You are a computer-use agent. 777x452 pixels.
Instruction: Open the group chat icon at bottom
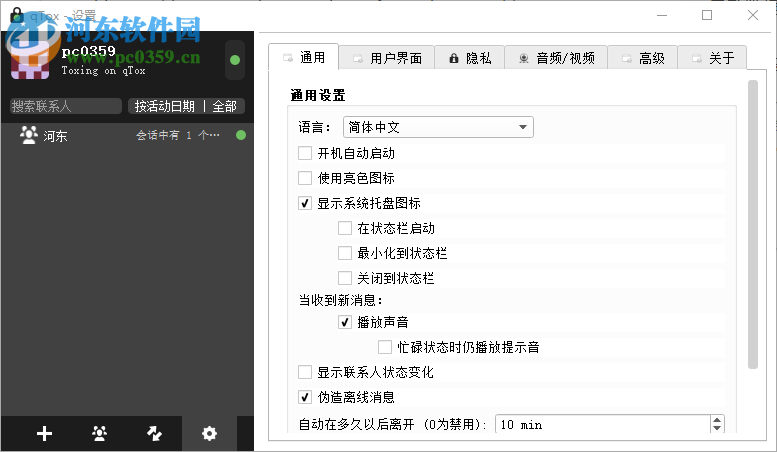pos(100,434)
